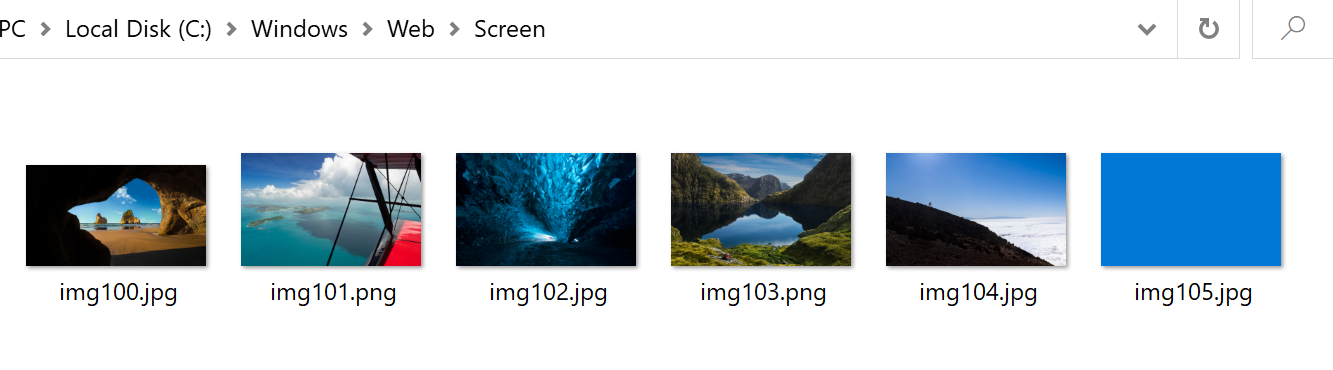
Task: Select the ice cave thumbnail img102
Action: click(x=546, y=209)
